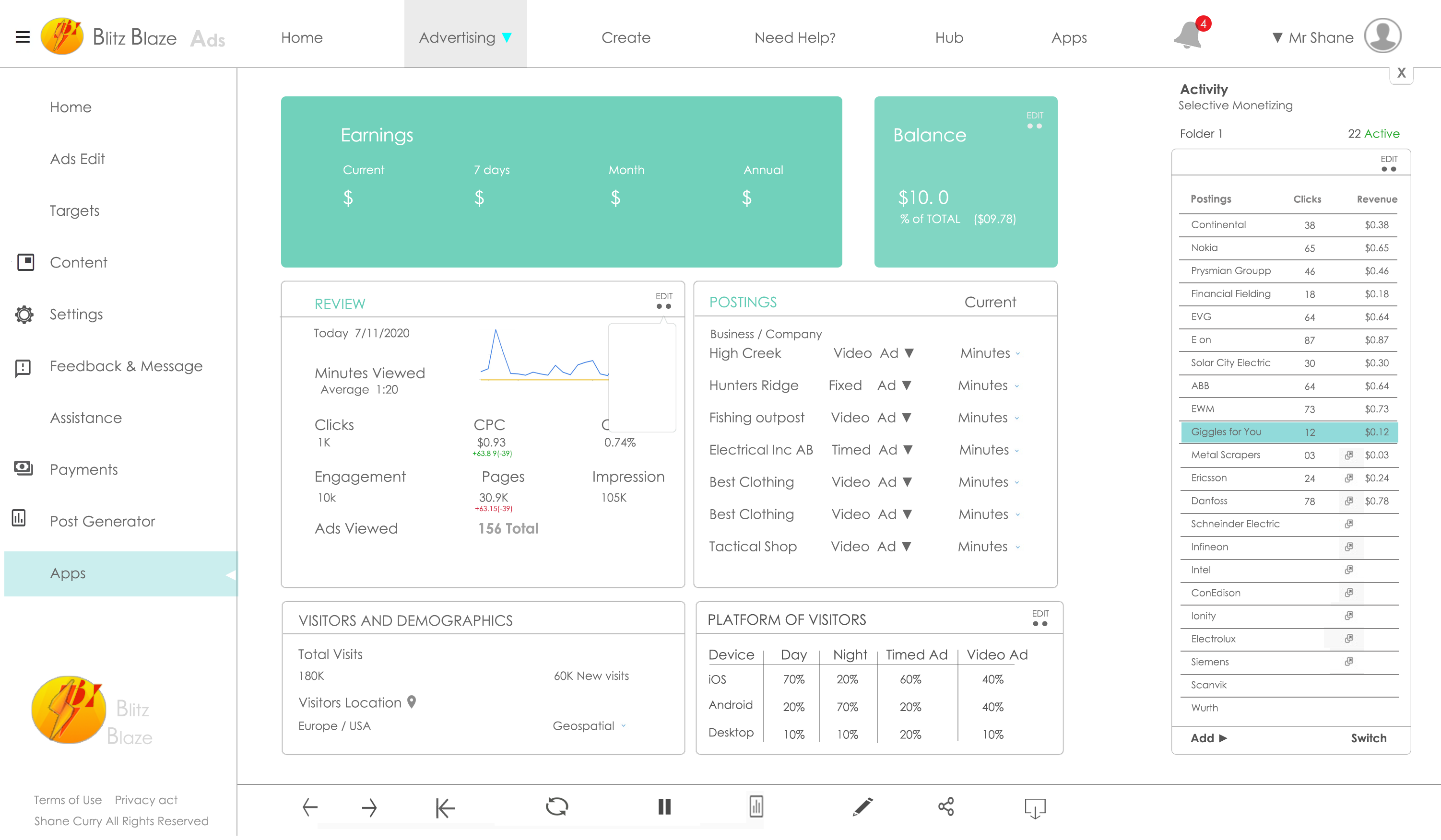The width and height of the screenshot is (1441, 840).
Task: Toggle copy icon on Intel row
Action: click(x=1349, y=570)
